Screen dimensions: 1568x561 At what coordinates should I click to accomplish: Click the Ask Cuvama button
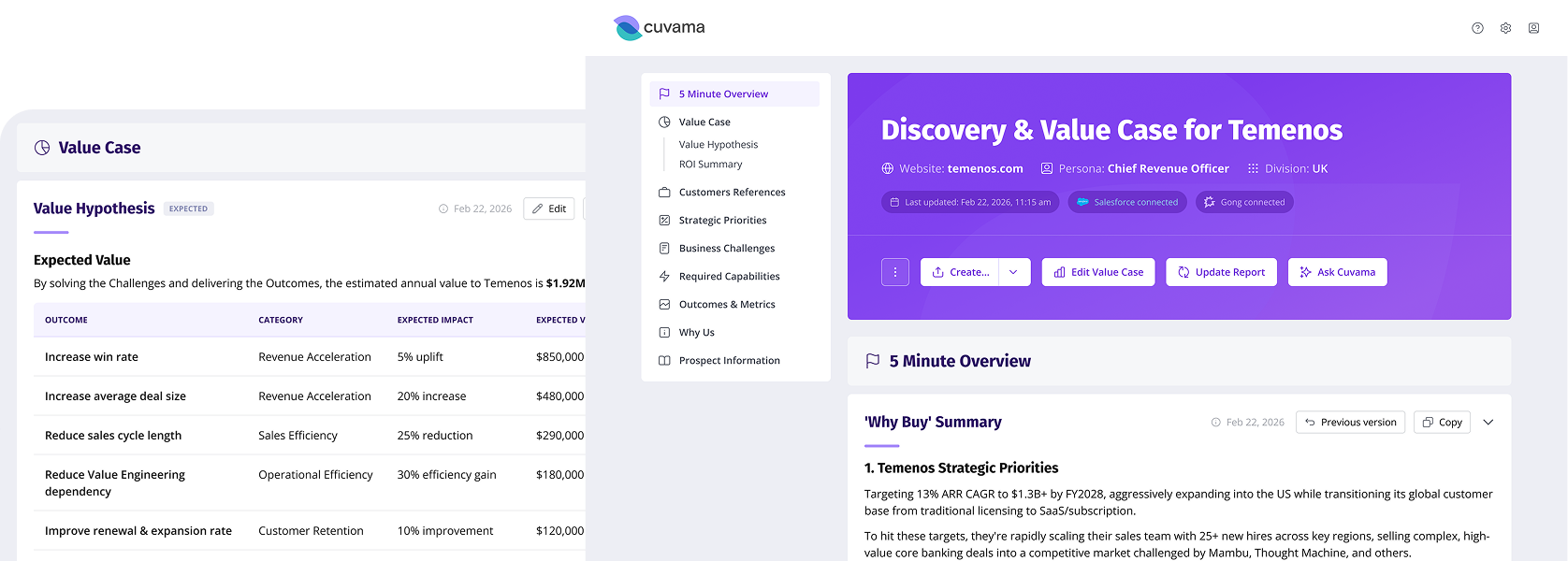[1338, 272]
